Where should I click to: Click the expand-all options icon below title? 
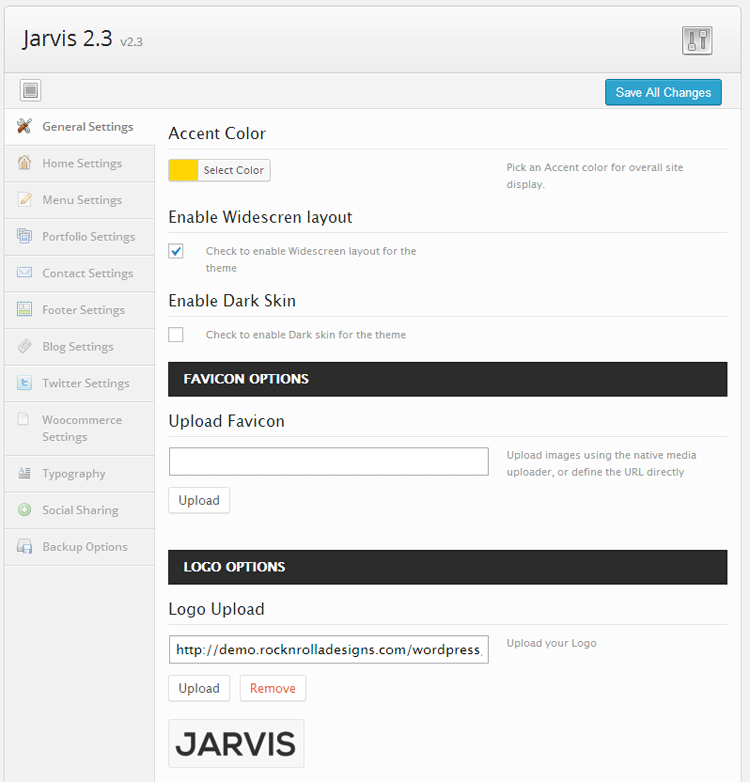(x=30, y=91)
